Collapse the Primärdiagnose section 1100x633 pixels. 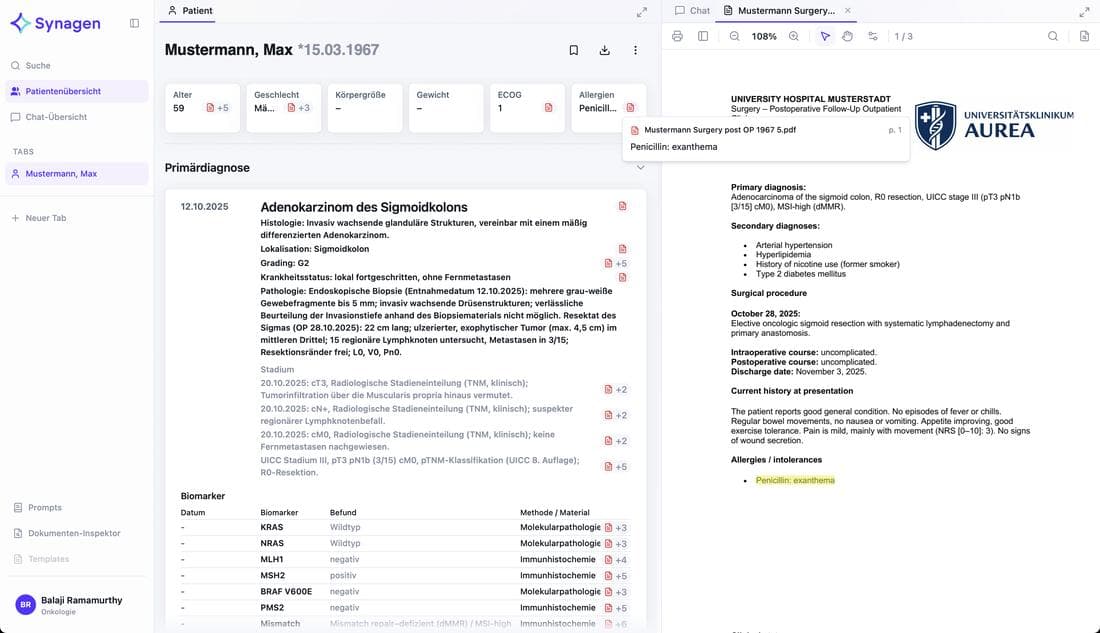[x=640, y=168]
